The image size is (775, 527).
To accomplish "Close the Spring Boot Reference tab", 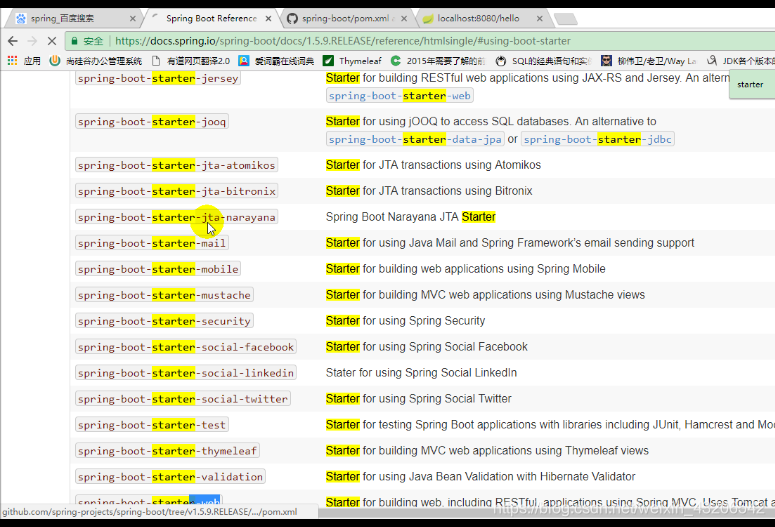I will pos(268,19).
